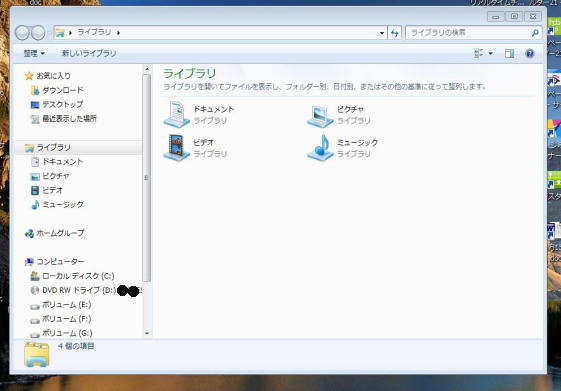Select ダウンロード label in favorites

click(63, 90)
